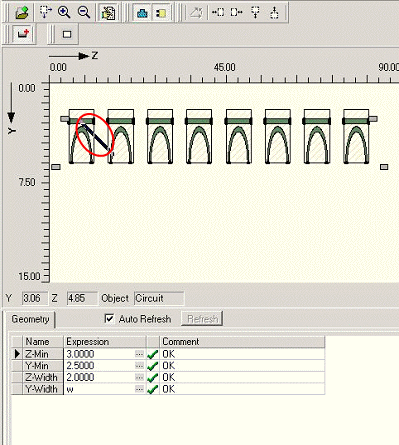Select the rectangle draw tool icon
399x445 pixels.
tap(67, 34)
